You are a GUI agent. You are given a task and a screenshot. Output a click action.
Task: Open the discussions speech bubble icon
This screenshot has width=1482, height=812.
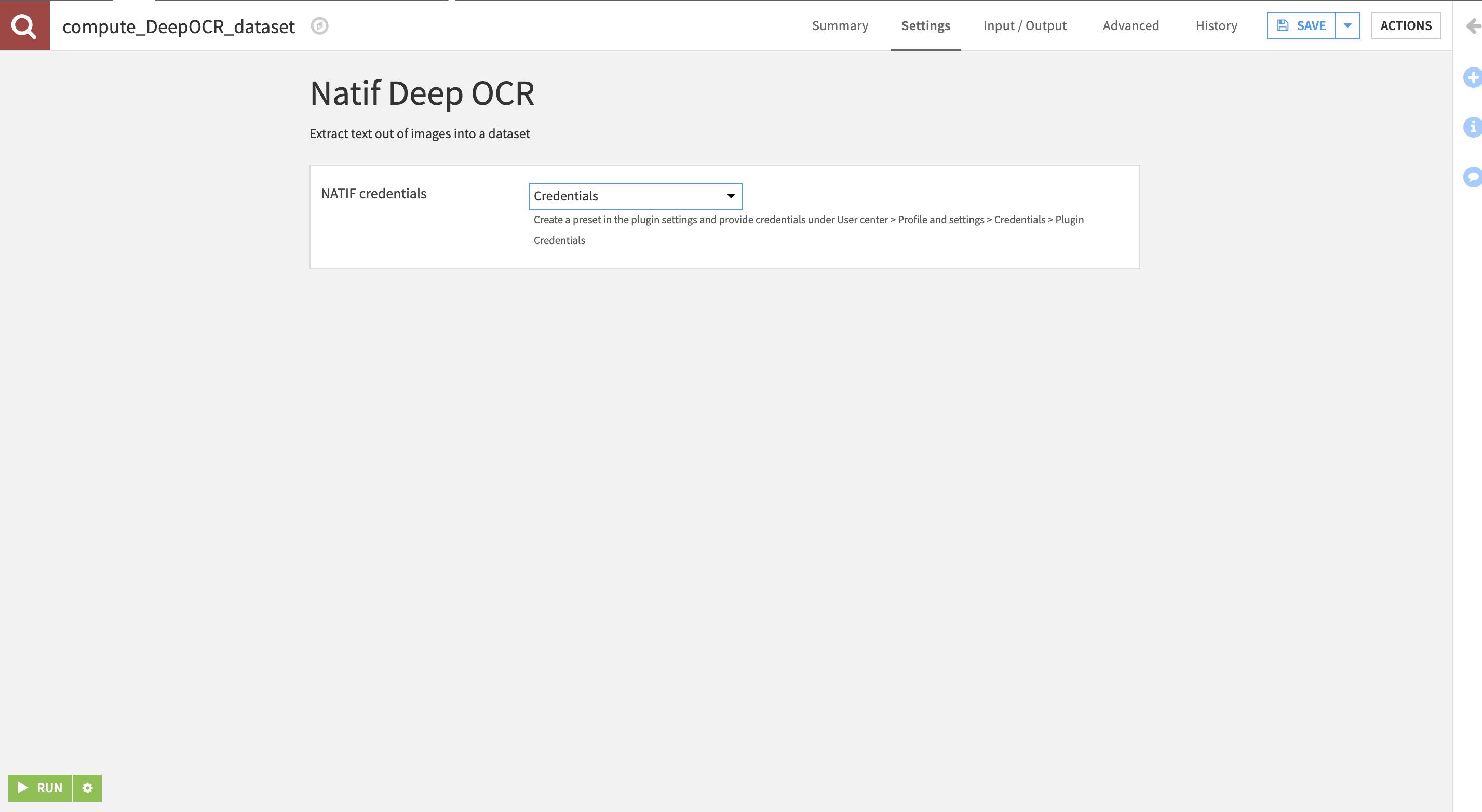(1473, 177)
